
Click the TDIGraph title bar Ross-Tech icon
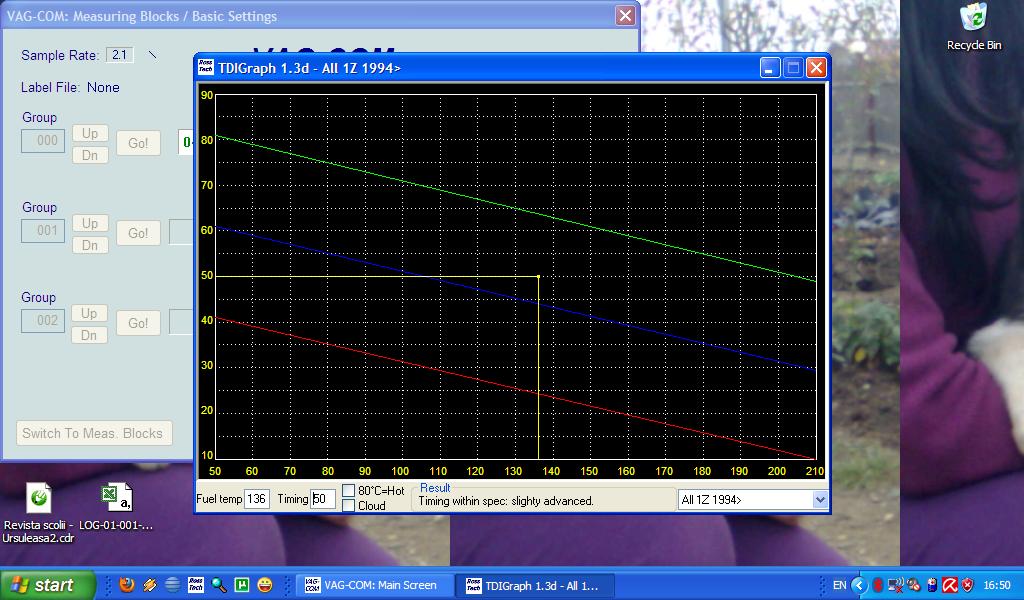click(x=205, y=67)
